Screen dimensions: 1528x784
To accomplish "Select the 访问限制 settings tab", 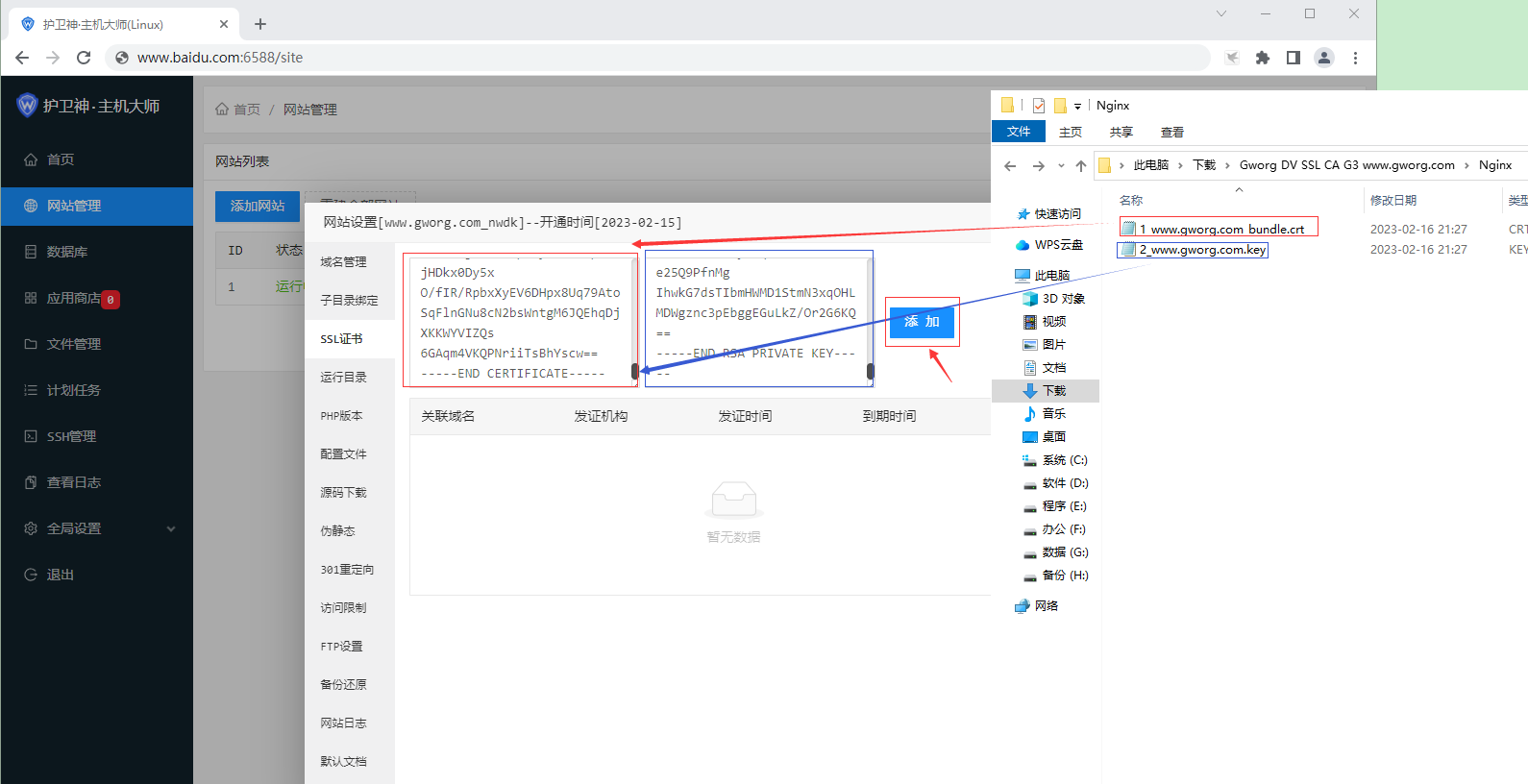I will (350, 607).
